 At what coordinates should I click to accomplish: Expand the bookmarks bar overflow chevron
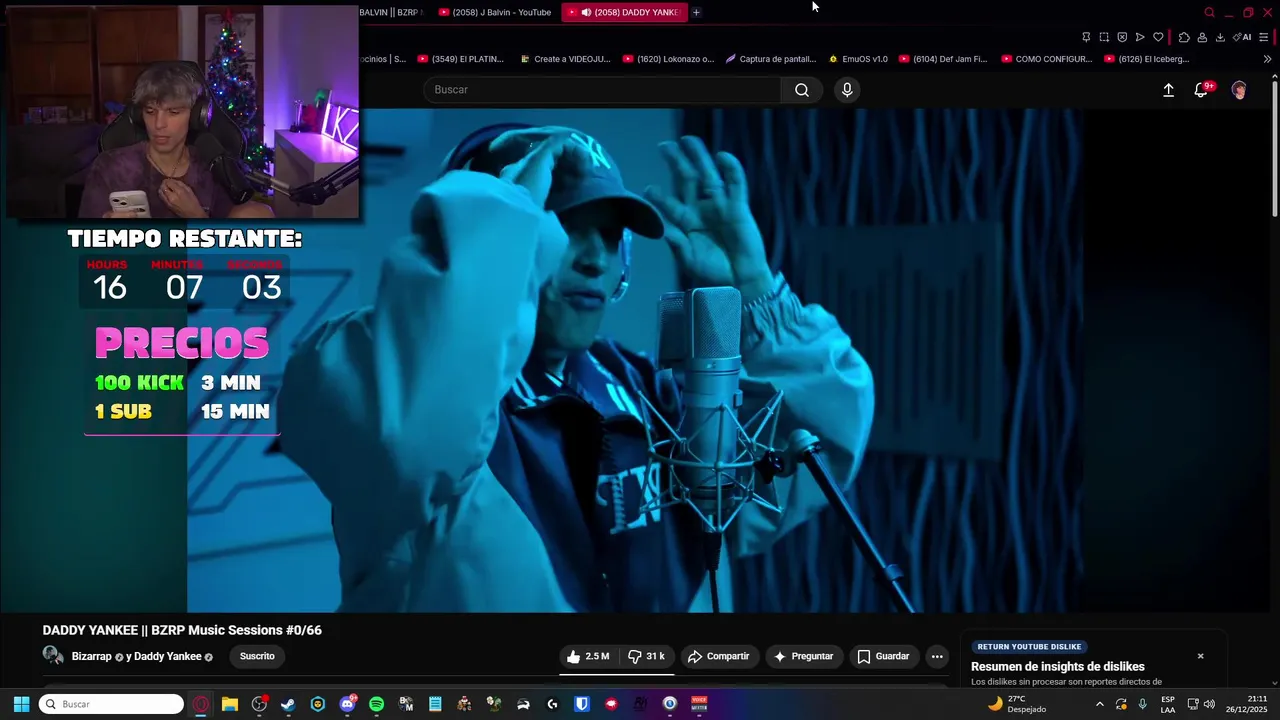[1267, 59]
